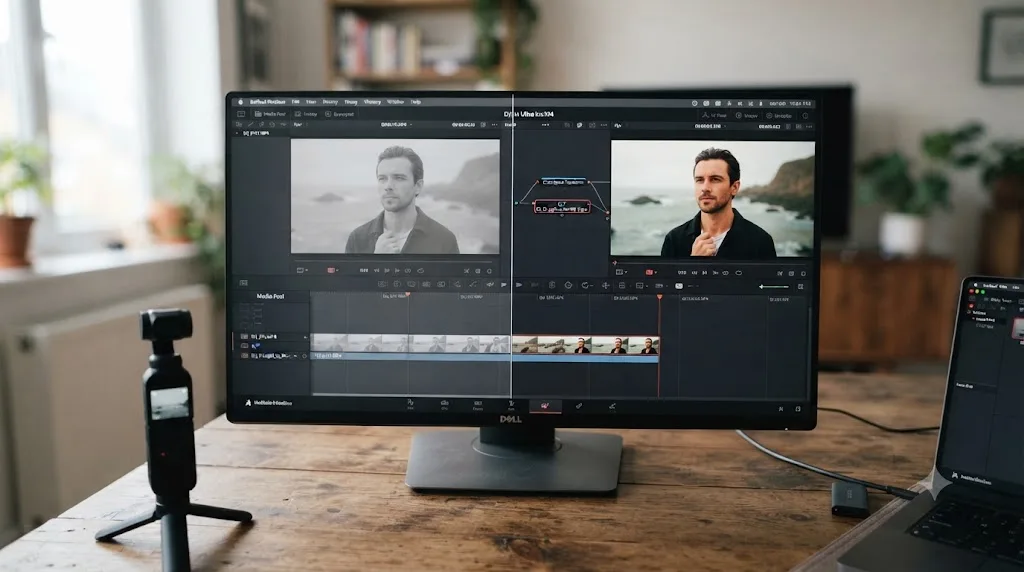Open the Fusion page tab at bottom

(x=511, y=405)
